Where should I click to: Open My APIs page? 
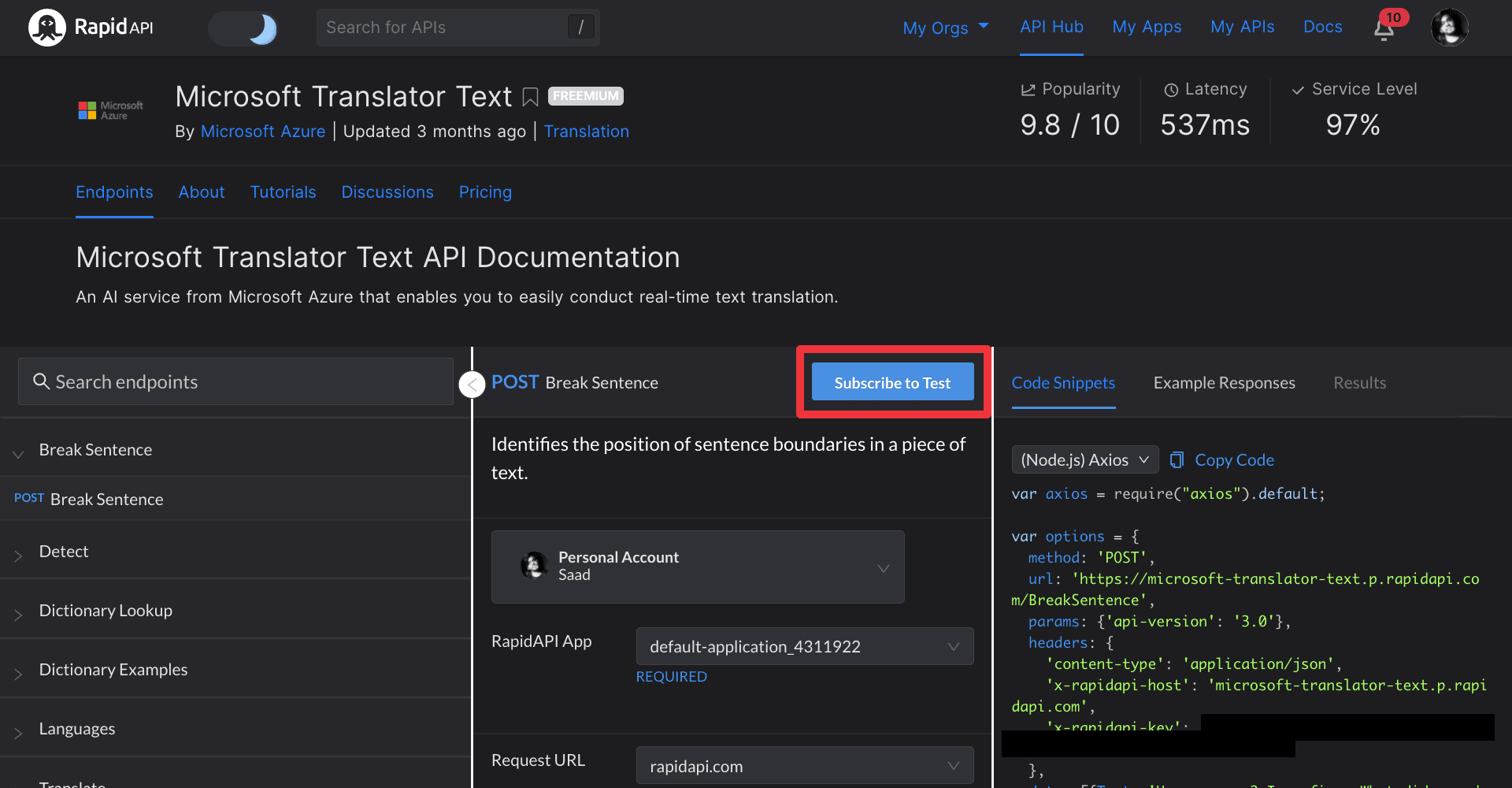click(x=1242, y=27)
